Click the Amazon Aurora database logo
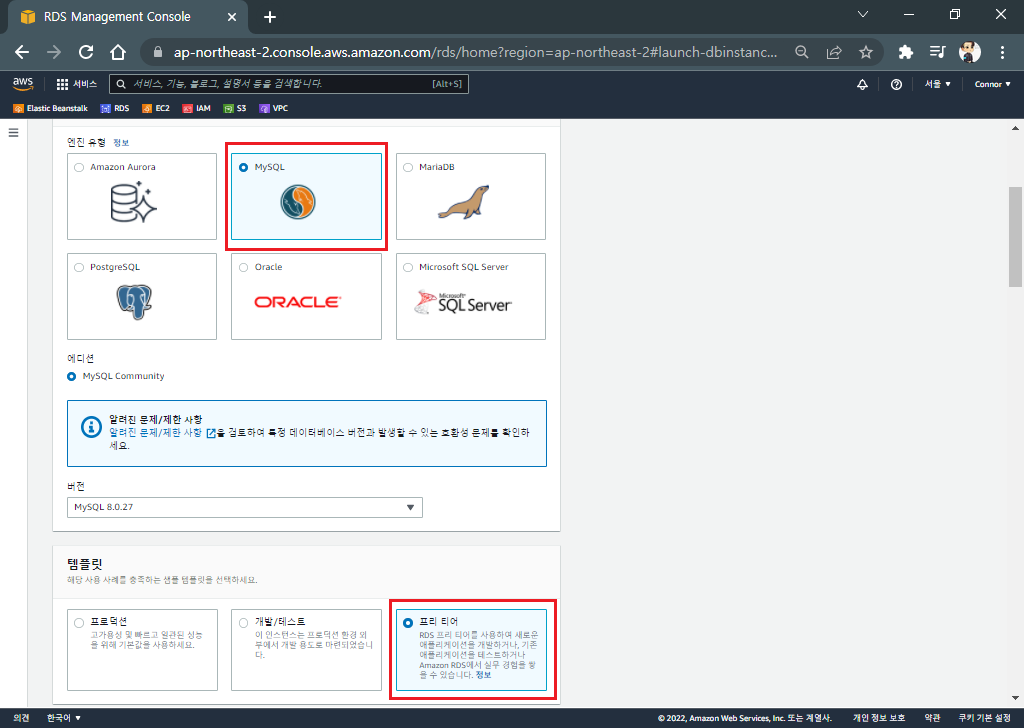 pos(134,202)
